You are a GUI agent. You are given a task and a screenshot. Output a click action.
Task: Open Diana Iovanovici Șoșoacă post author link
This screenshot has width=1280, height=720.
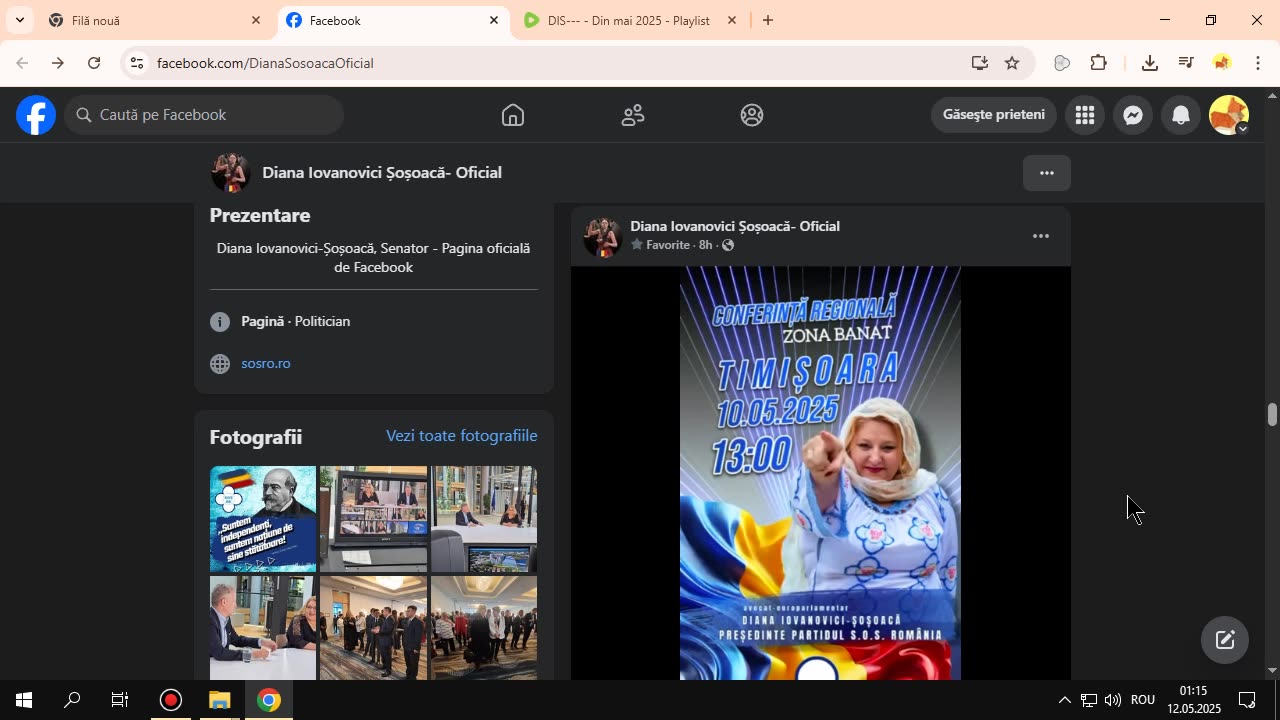[735, 226]
